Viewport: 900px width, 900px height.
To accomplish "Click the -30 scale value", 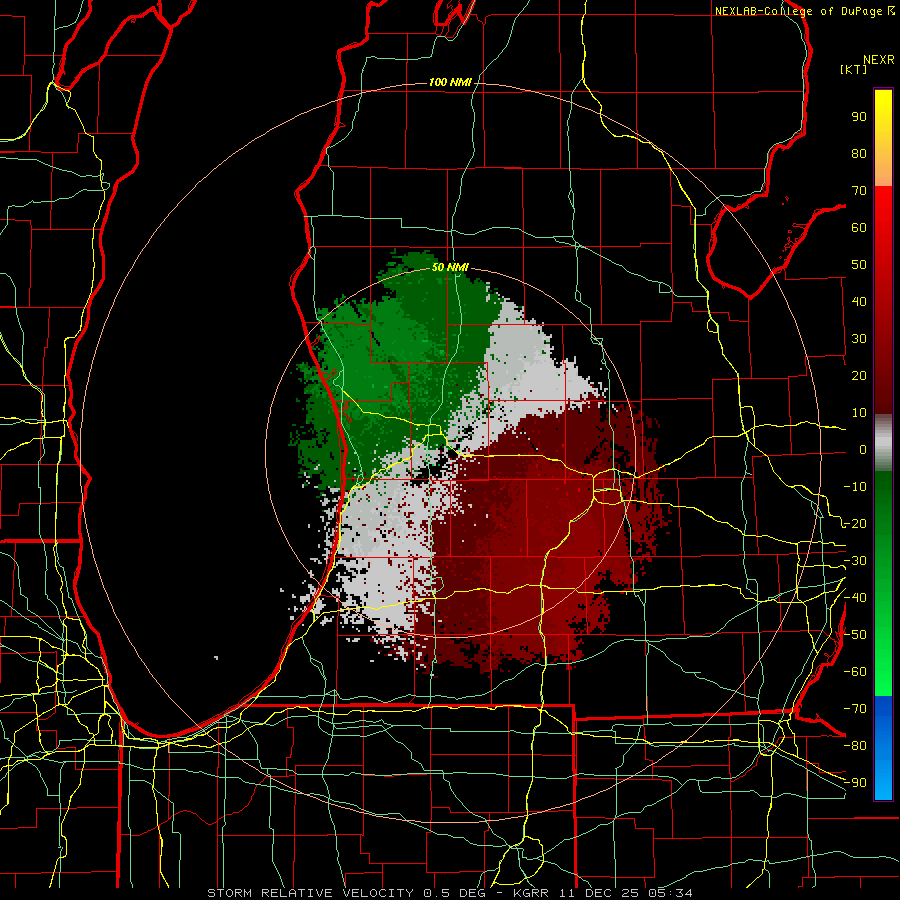I will [x=855, y=561].
